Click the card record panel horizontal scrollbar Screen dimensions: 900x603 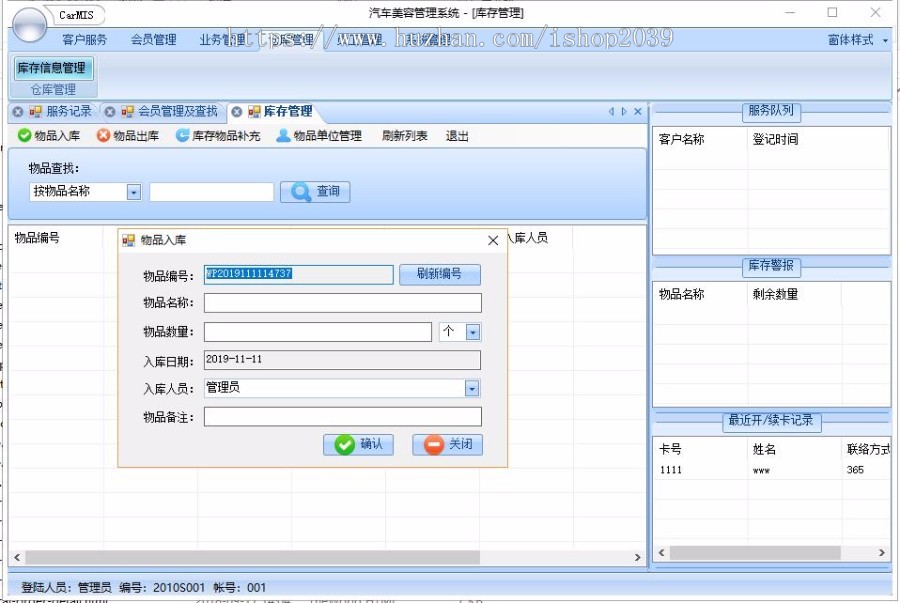tap(755, 553)
